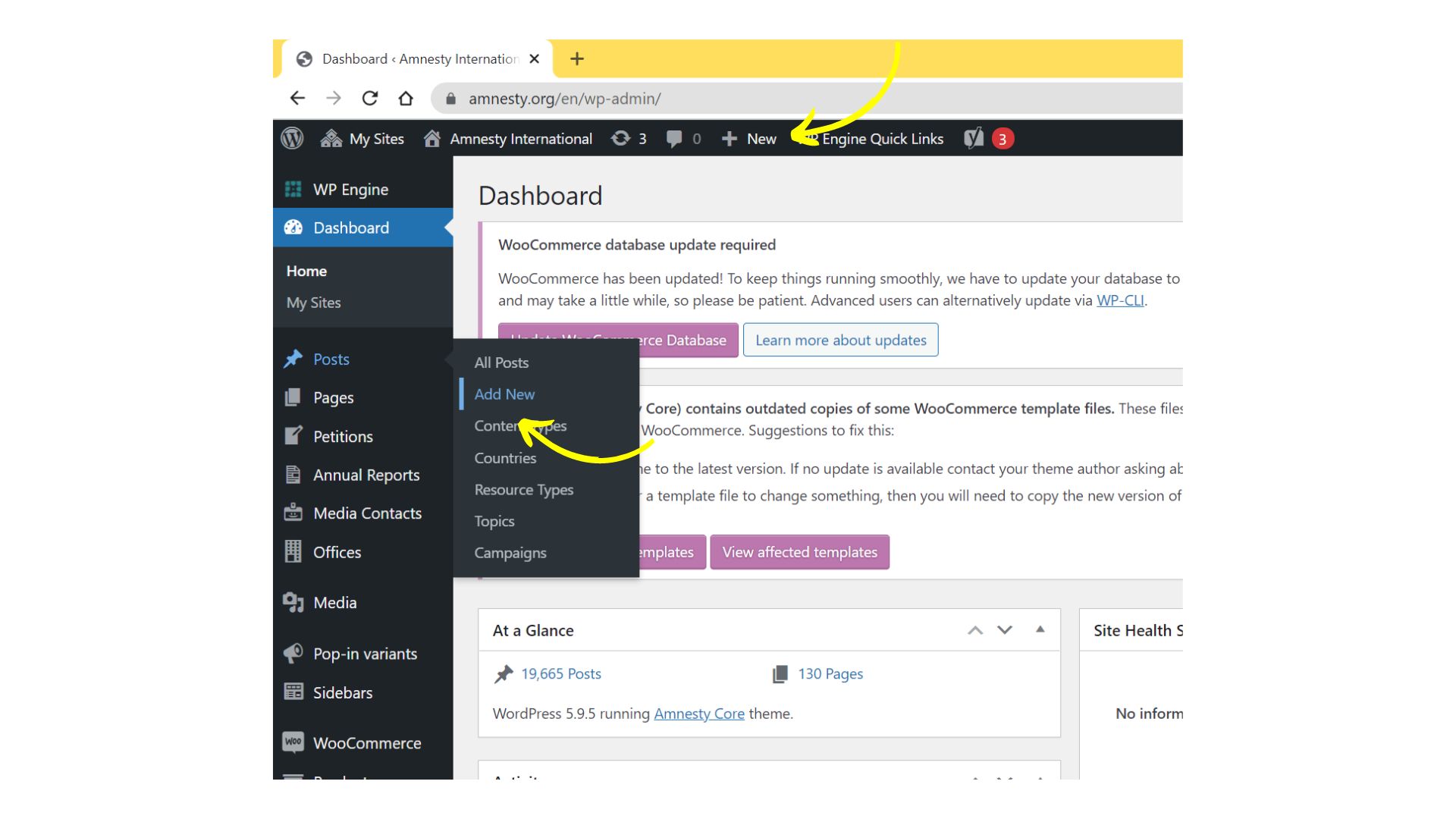The image size is (1456, 819).
Task: Open a new browser tab
Action: [577, 58]
